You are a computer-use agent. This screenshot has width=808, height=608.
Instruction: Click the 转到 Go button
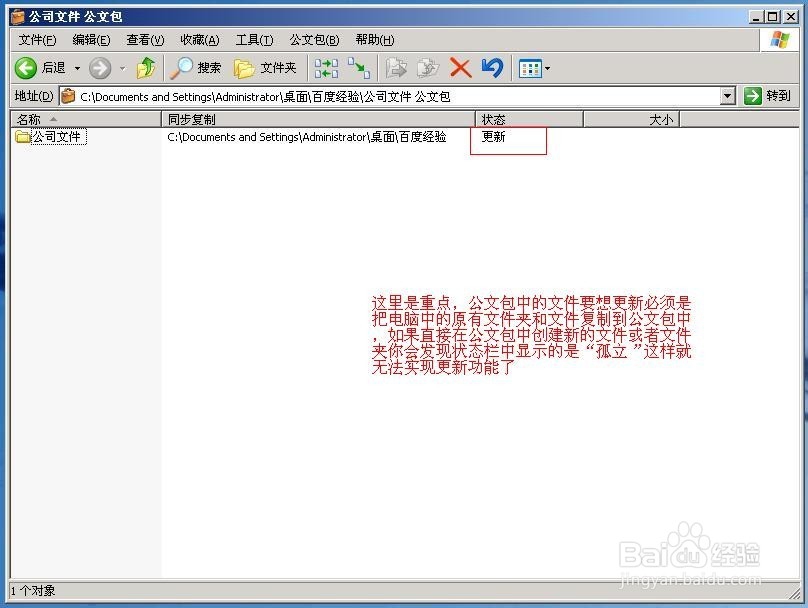(767, 96)
